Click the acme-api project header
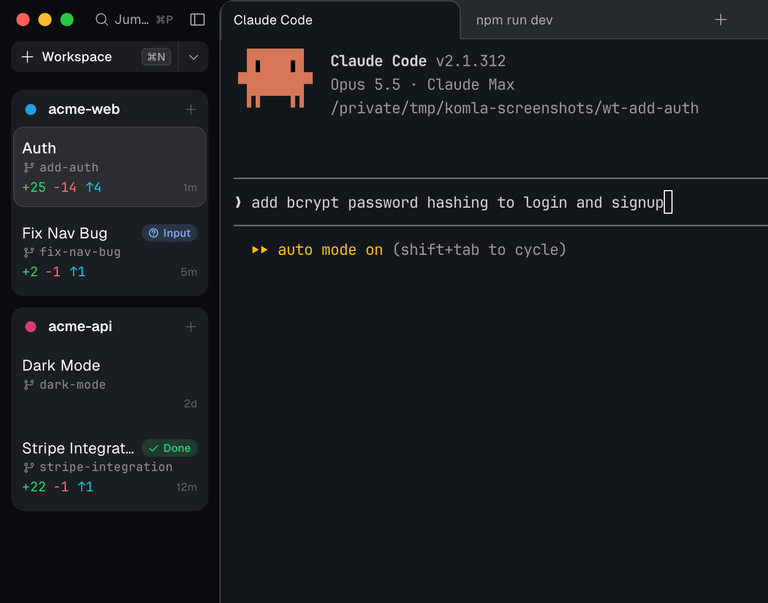768x603 pixels. click(x=110, y=327)
